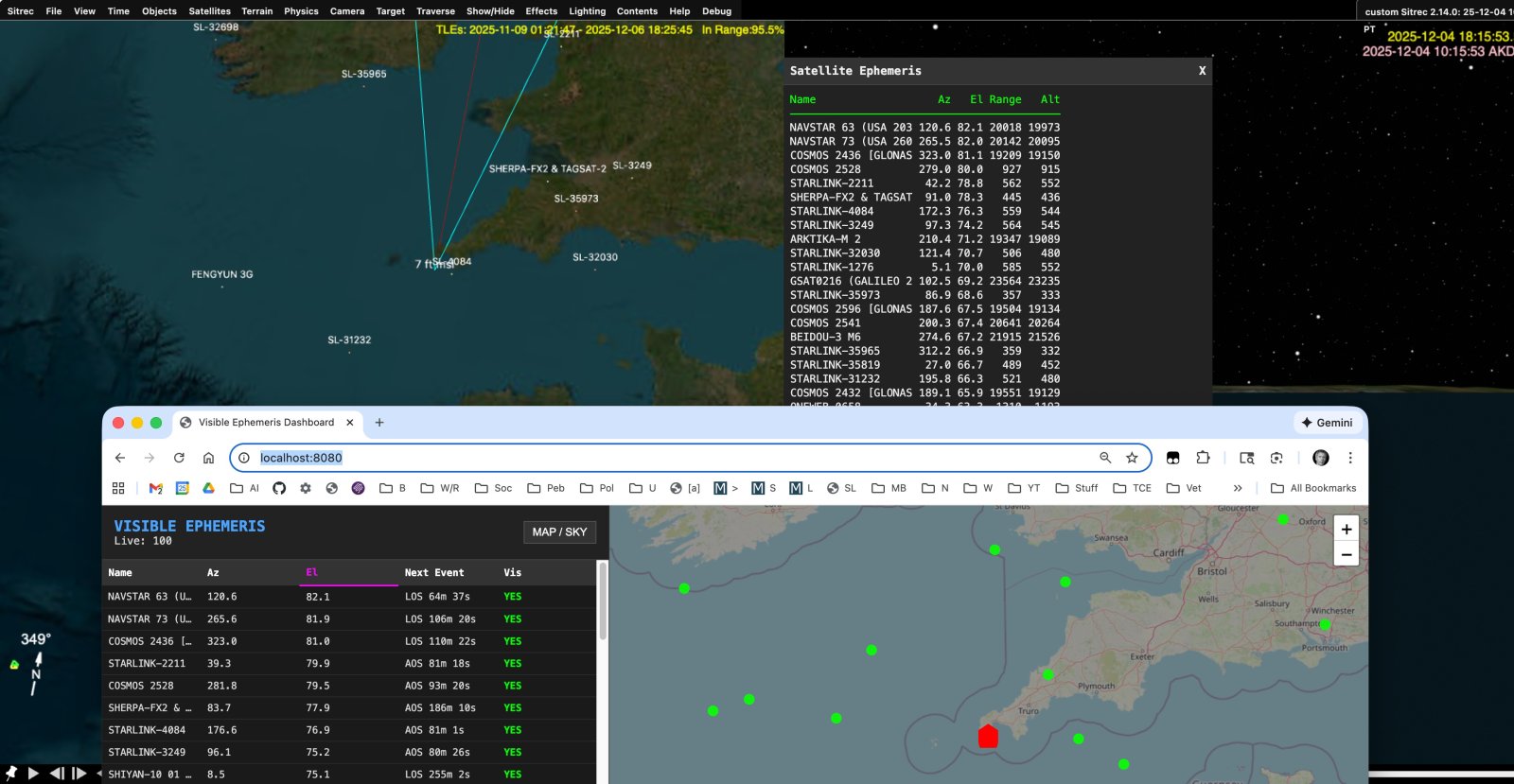The width and height of the screenshot is (1514, 784).
Task: Click the pin icon in Sitrec playback bar
Action: [11, 773]
